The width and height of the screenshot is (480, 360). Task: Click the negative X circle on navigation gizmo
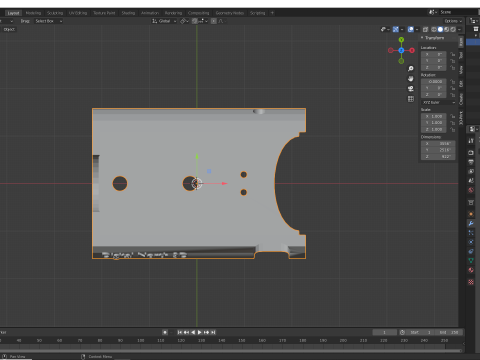click(391, 50)
